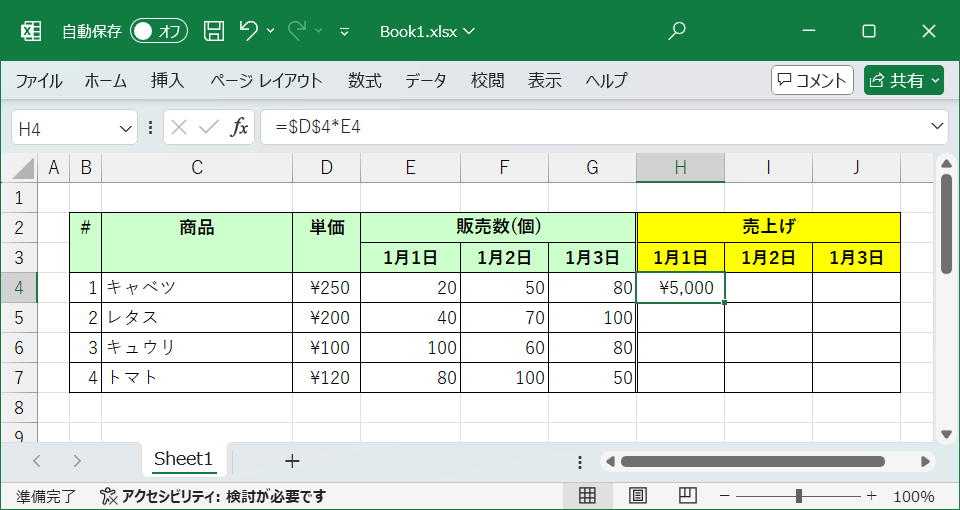Click the コメント button
The image size is (960, 510).
[x=812, y=81]
